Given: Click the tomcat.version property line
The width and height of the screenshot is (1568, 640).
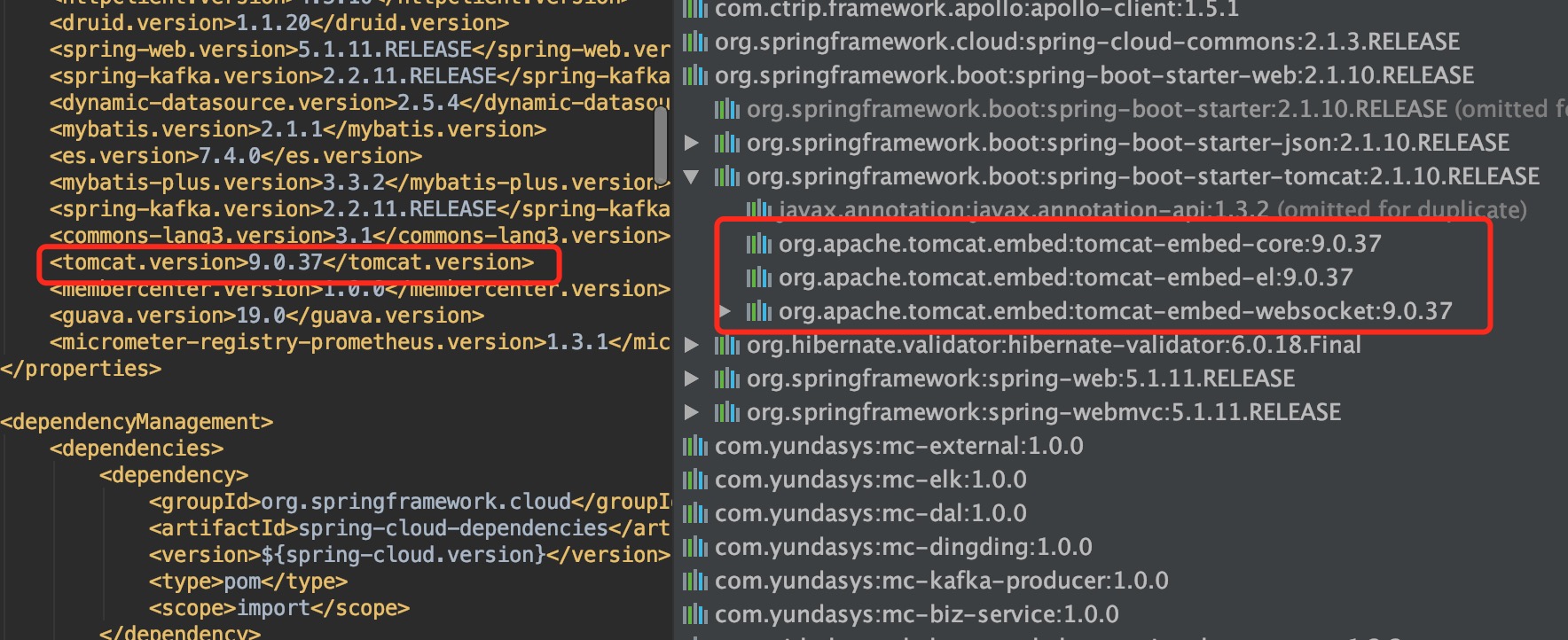Looking at the screenshot, I should click(x=292, y=262).
